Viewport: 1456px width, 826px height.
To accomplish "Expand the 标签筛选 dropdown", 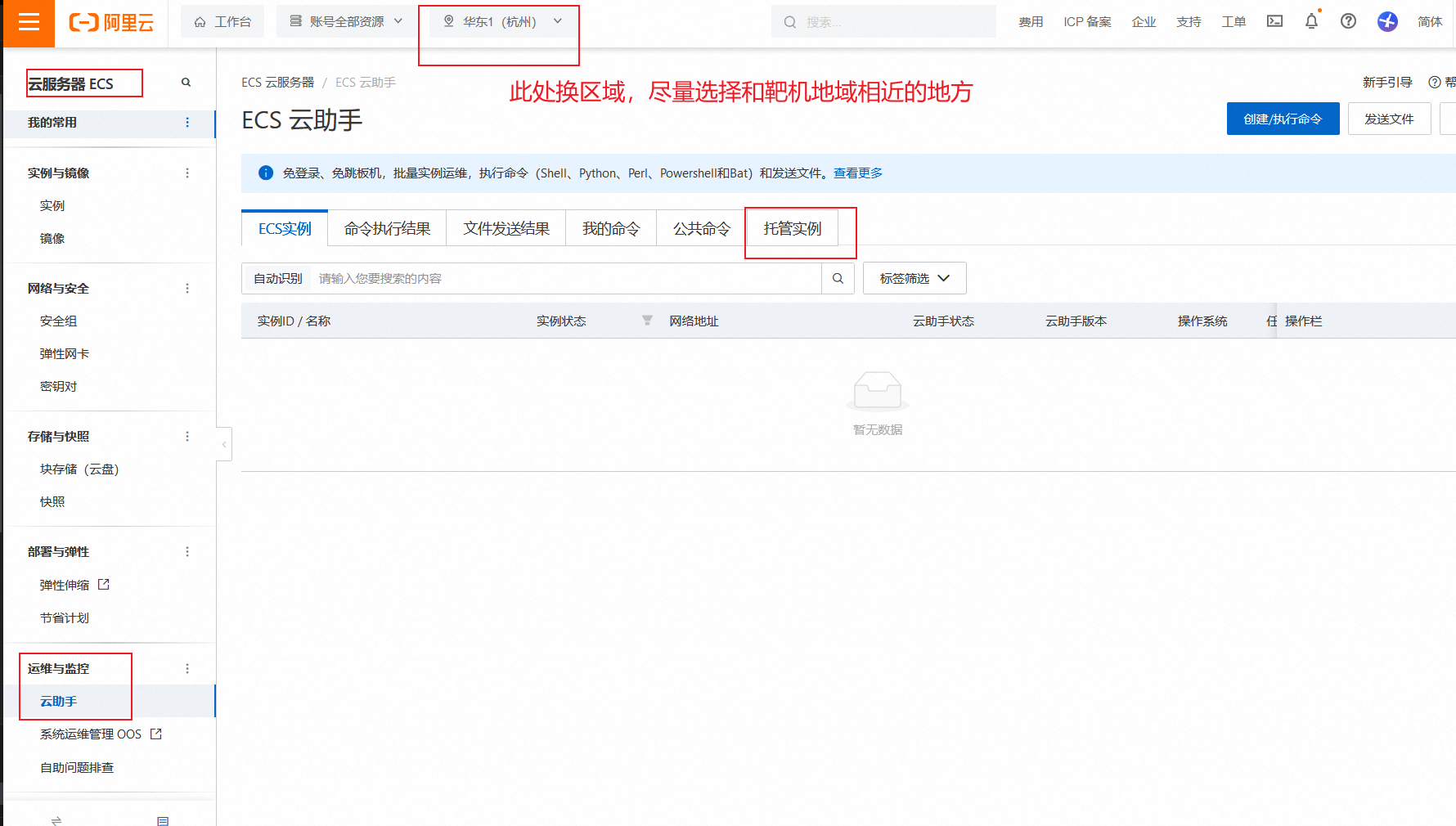I will coord(914,279).
